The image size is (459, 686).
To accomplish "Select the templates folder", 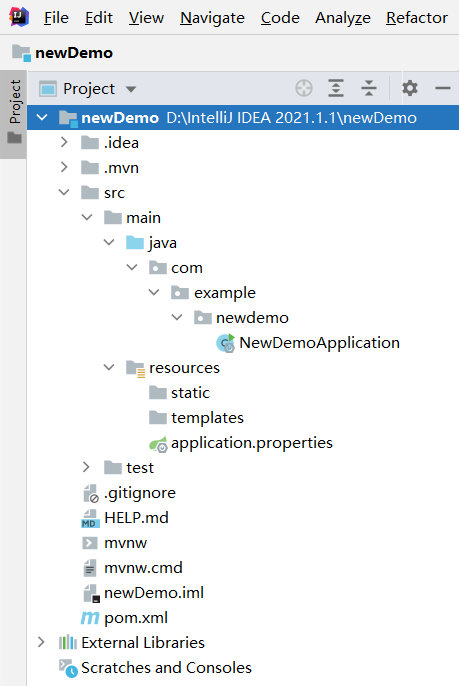I will click(207, 418).
